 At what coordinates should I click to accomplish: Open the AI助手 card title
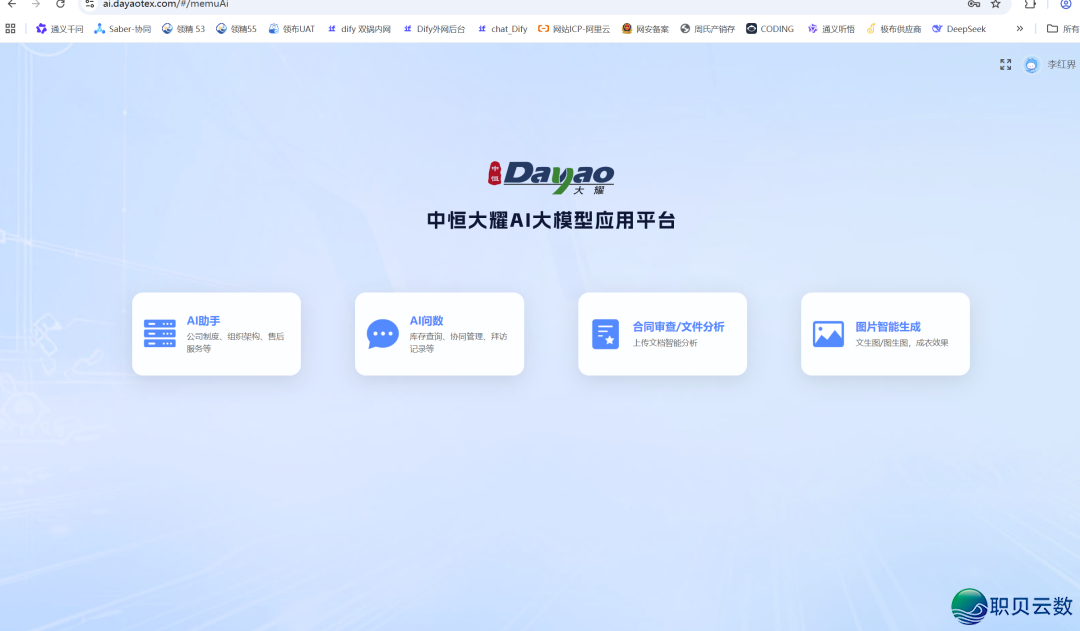point(203,321)
